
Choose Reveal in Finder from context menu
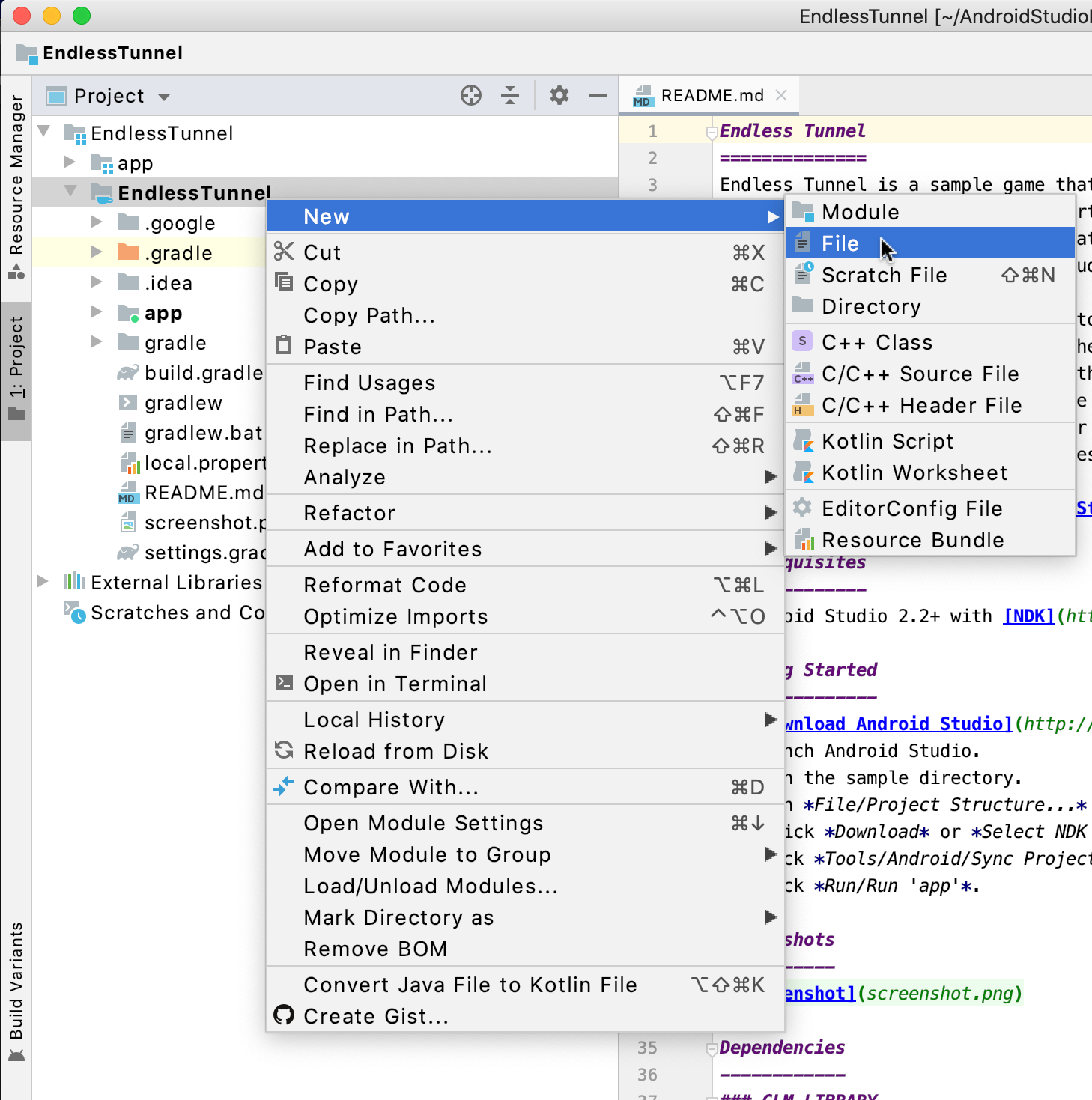click(390, 652)
